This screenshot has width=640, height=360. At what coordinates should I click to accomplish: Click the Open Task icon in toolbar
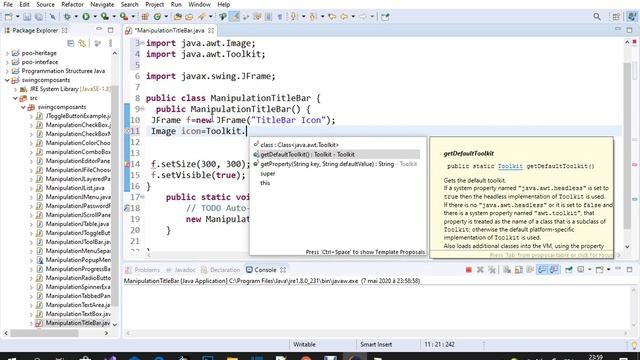point(189,17)
